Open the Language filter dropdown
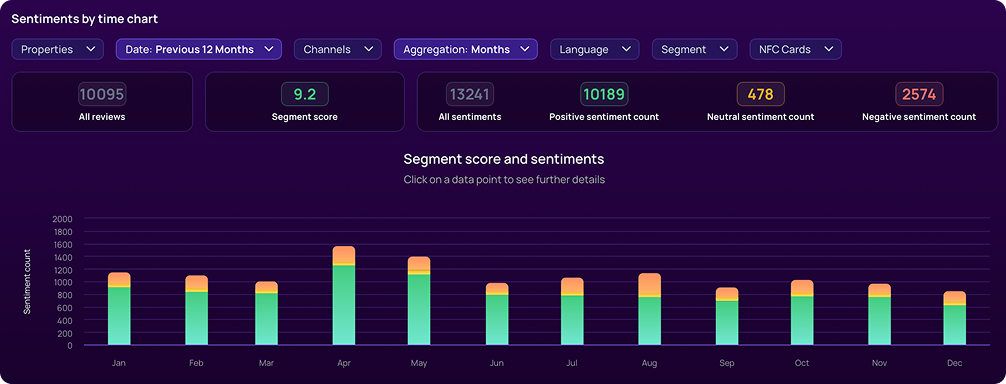The height and width of the screenshot is (384, 1006). 595,49
